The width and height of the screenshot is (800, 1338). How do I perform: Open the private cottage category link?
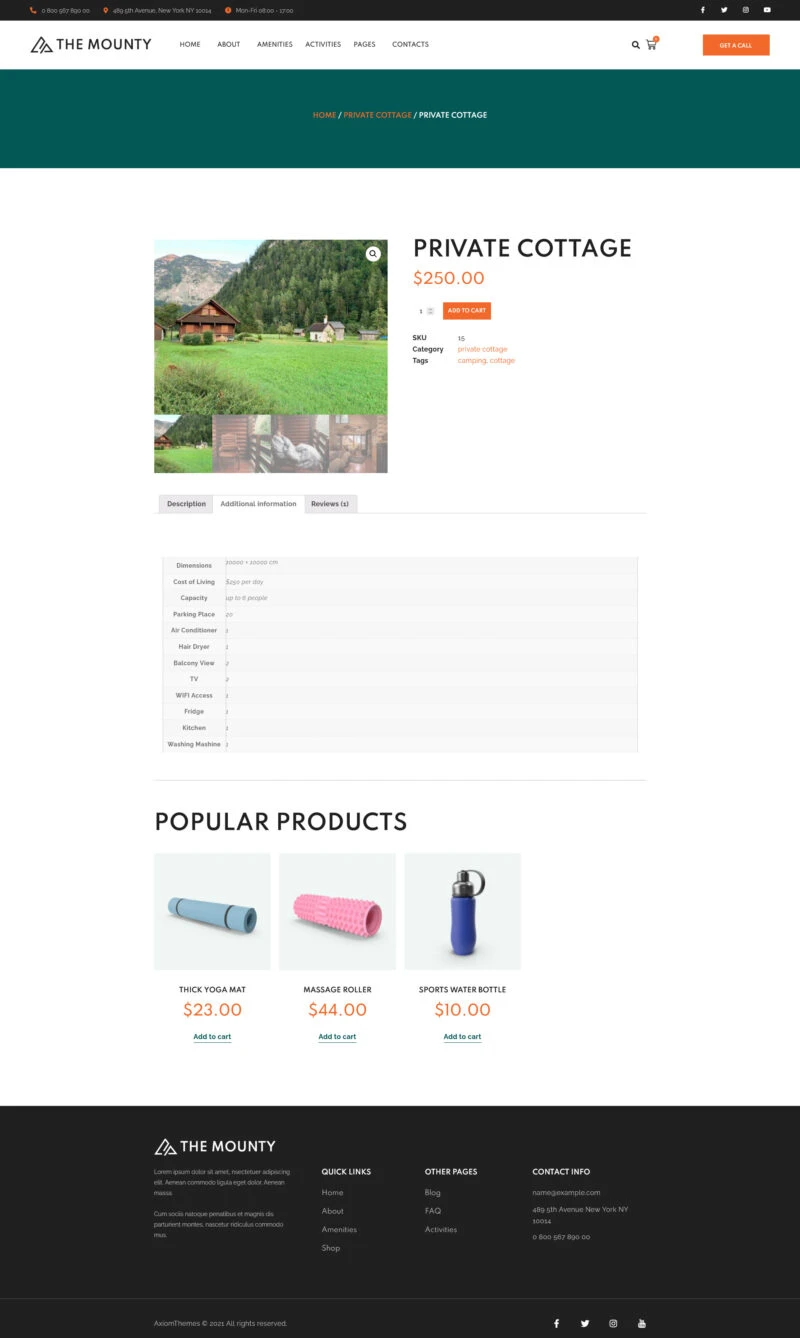coord(482,349)
